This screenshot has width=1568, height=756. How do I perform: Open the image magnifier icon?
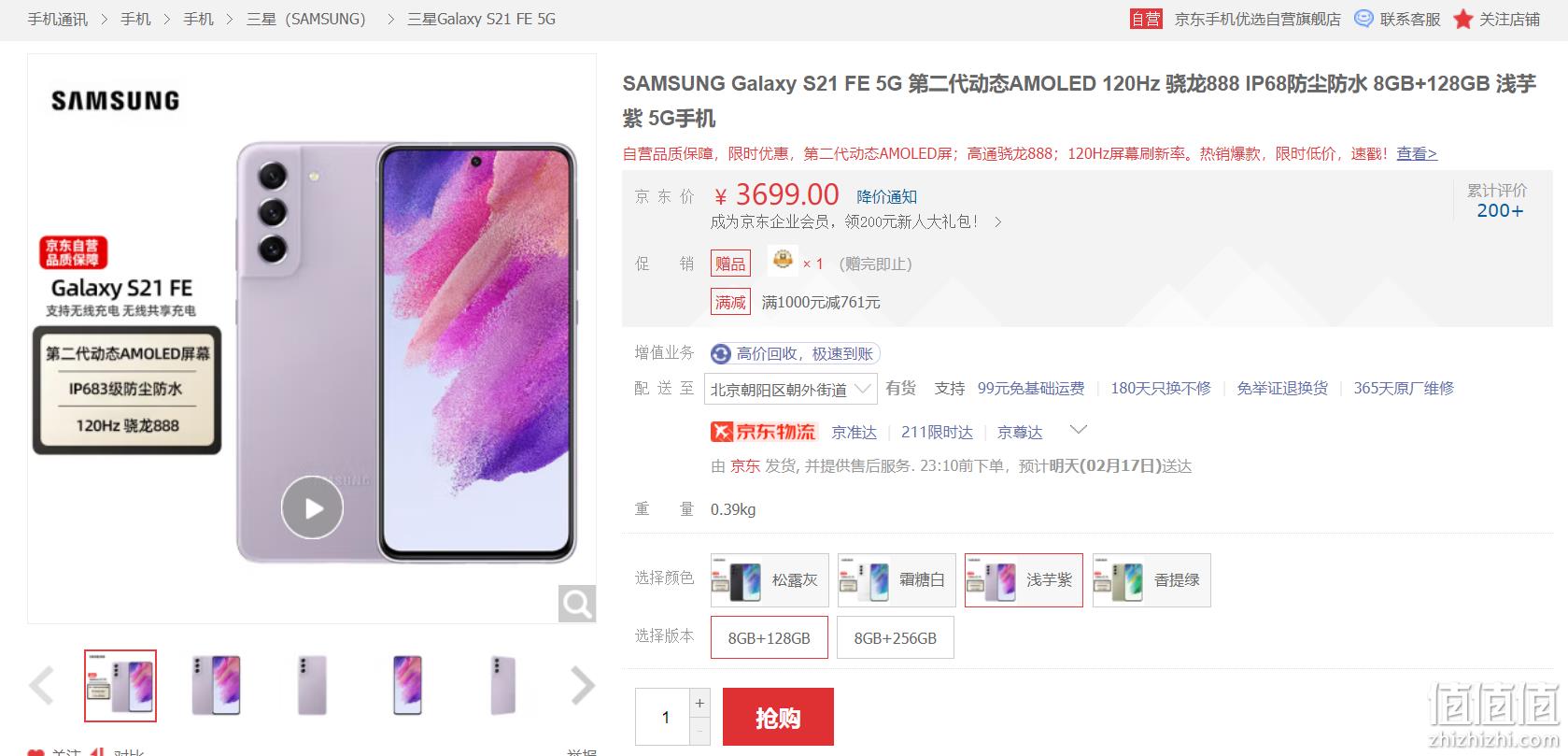pyautogui.click(x=577, y=604)
